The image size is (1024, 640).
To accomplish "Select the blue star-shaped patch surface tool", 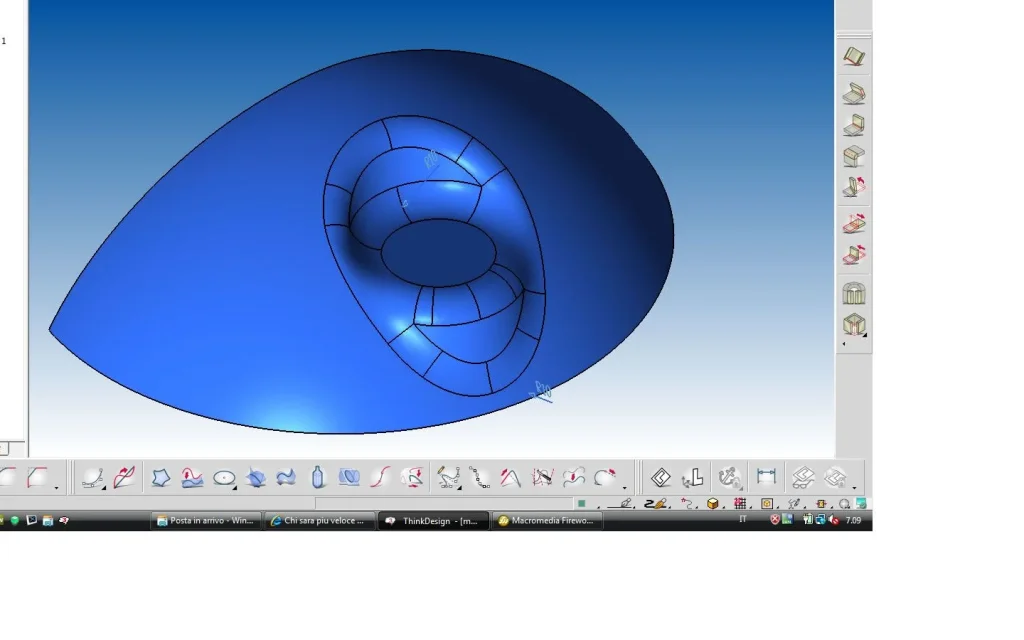I will [x=161, y=478].
